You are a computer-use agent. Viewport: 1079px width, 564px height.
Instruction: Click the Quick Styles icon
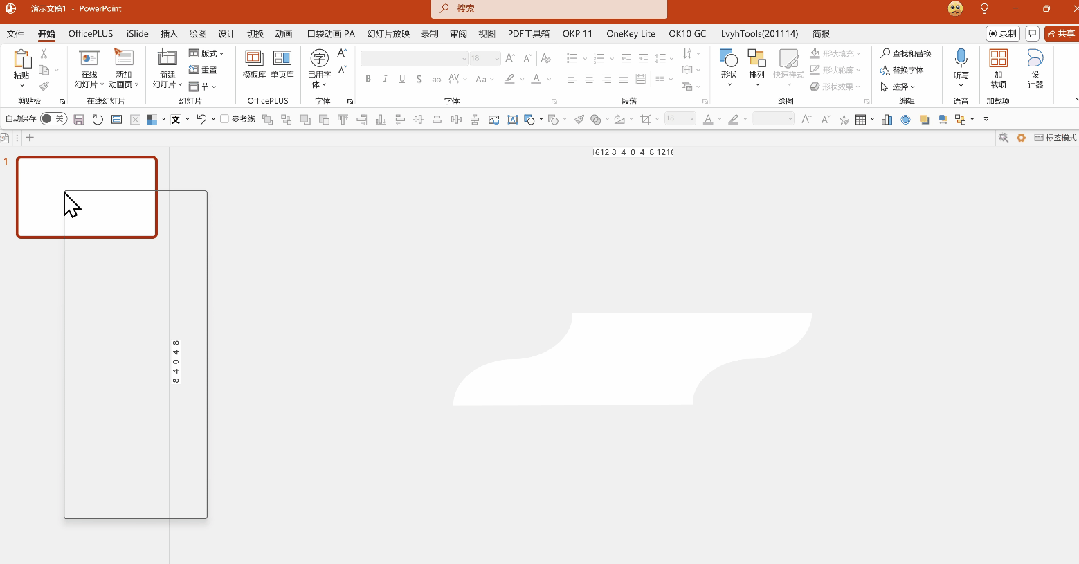click(788, 58)
